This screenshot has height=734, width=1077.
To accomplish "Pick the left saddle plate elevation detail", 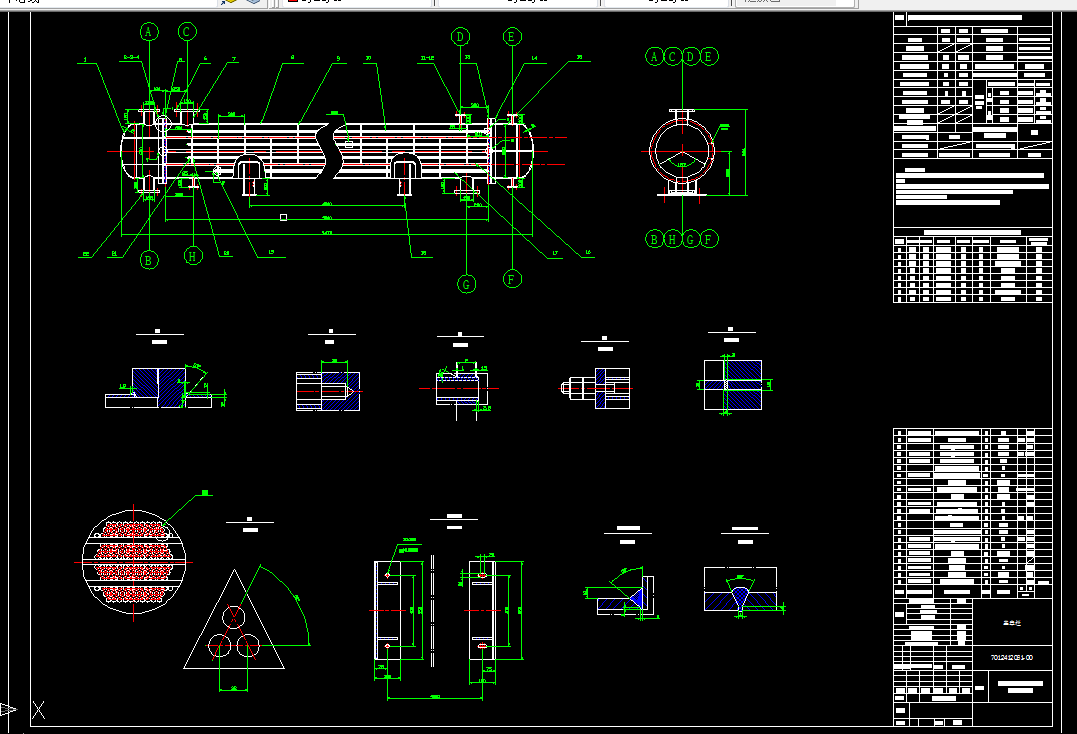I will (x=387, y=611).
